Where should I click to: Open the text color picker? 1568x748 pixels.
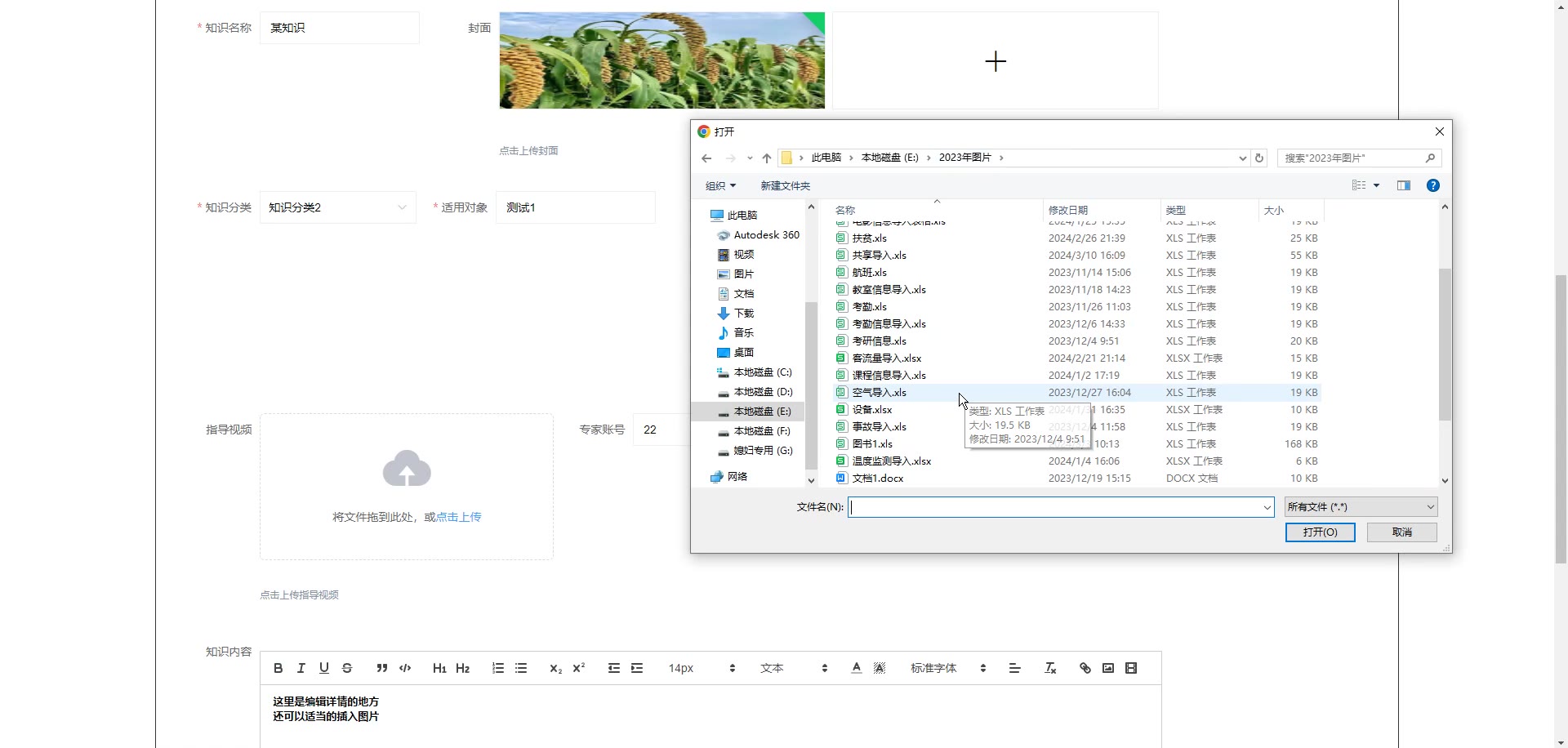(x=857, y=668)
